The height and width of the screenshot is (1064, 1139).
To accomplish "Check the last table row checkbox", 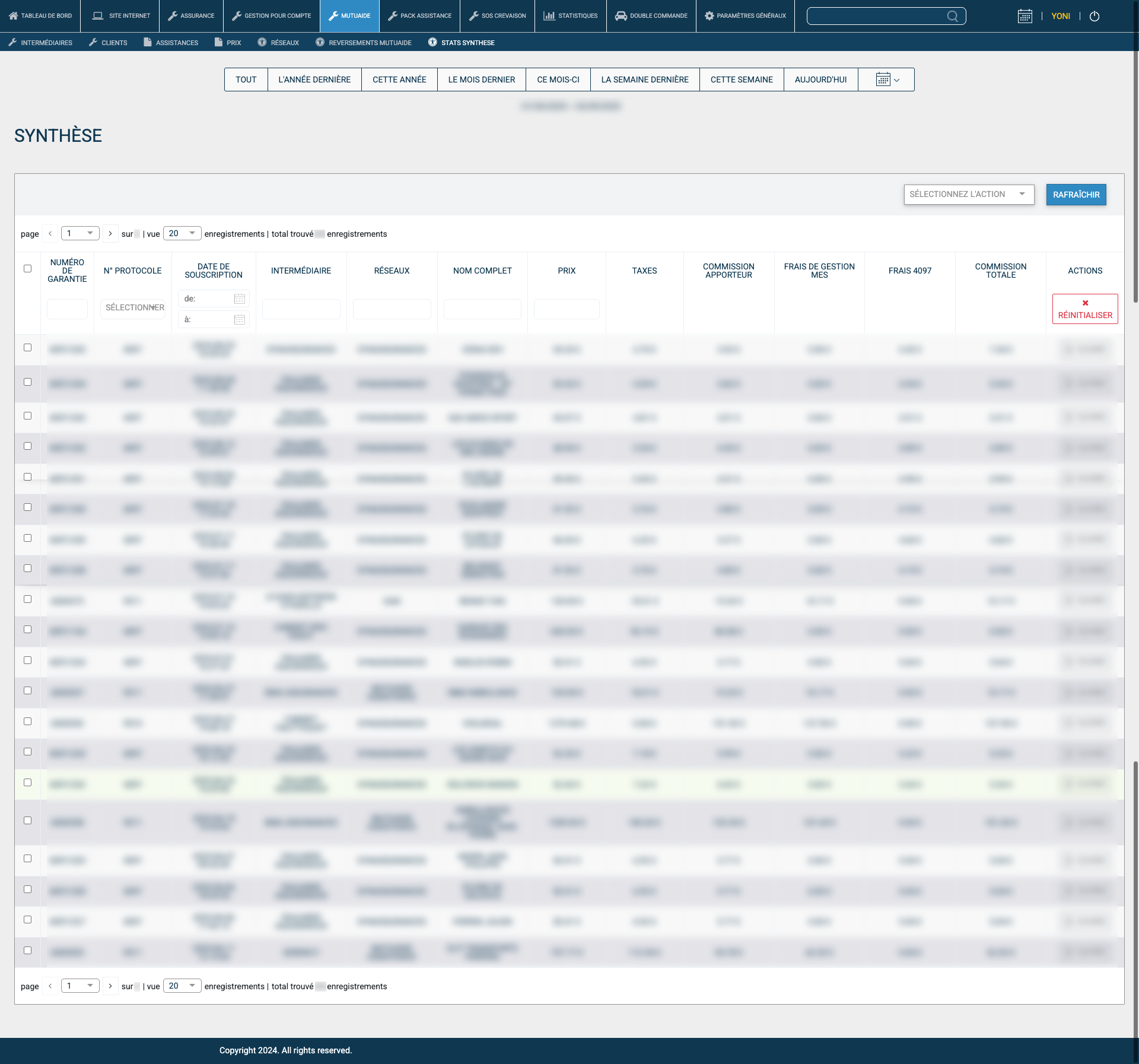I will click(x=27, y=950).
